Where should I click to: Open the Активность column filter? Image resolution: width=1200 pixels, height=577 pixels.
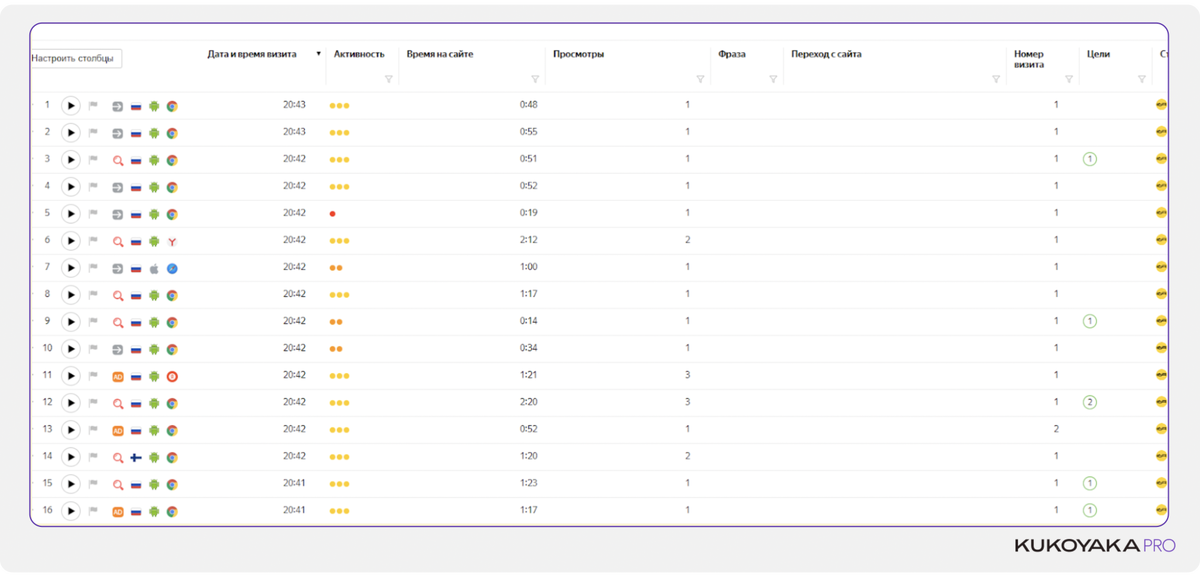coord(389,79)
